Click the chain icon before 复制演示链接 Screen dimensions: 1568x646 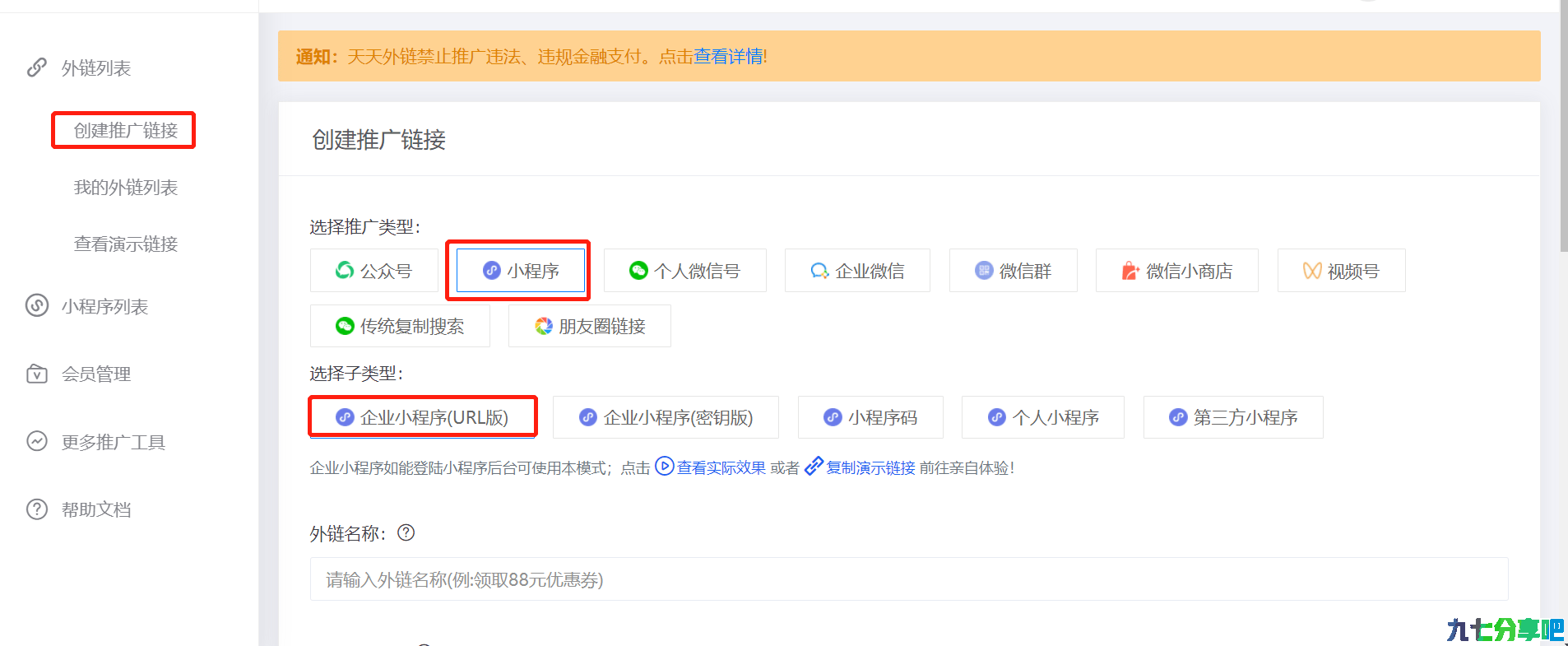click(814, 467)
